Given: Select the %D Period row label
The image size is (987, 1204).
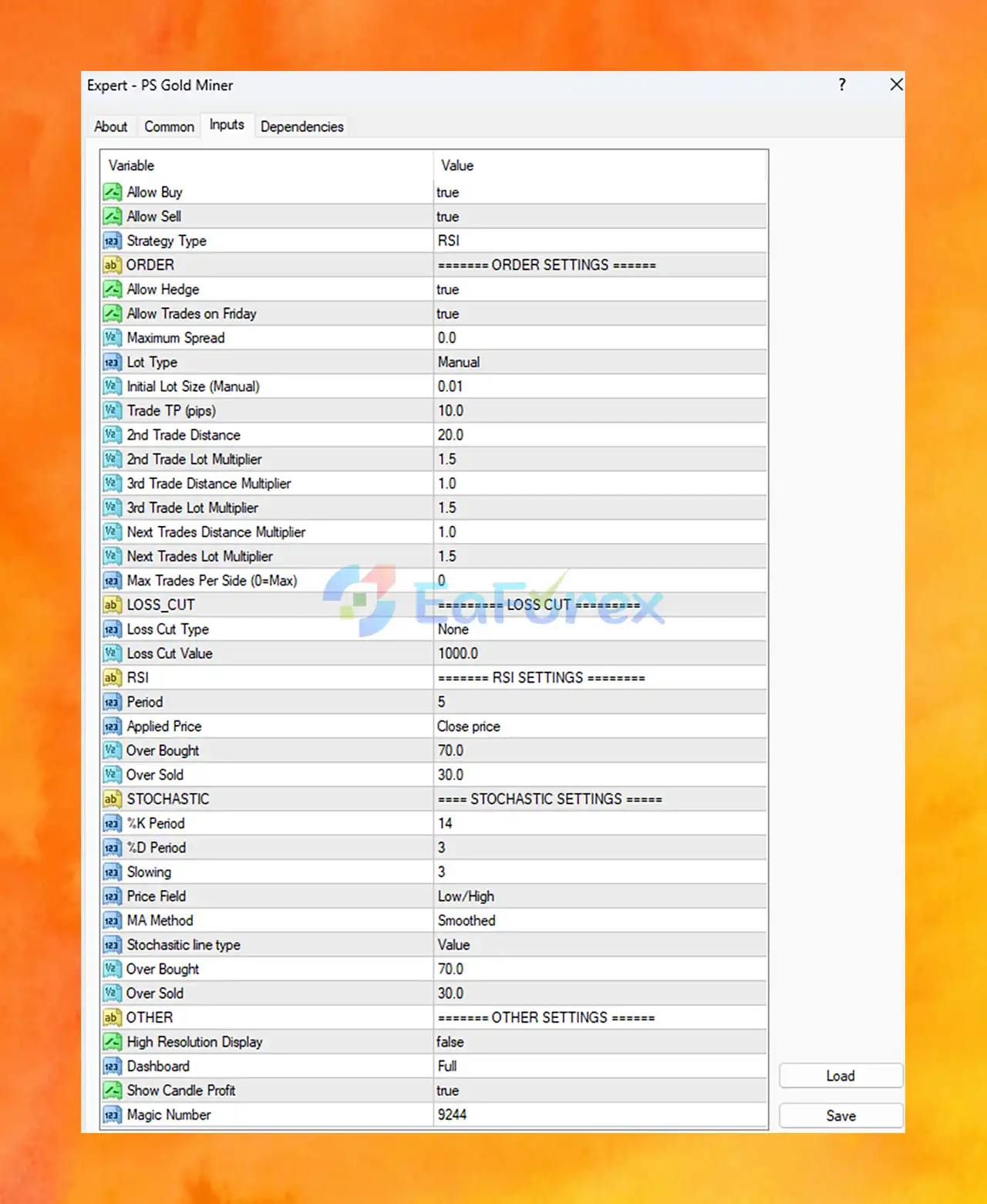Looking at the screenshot, I should (157, 848).
